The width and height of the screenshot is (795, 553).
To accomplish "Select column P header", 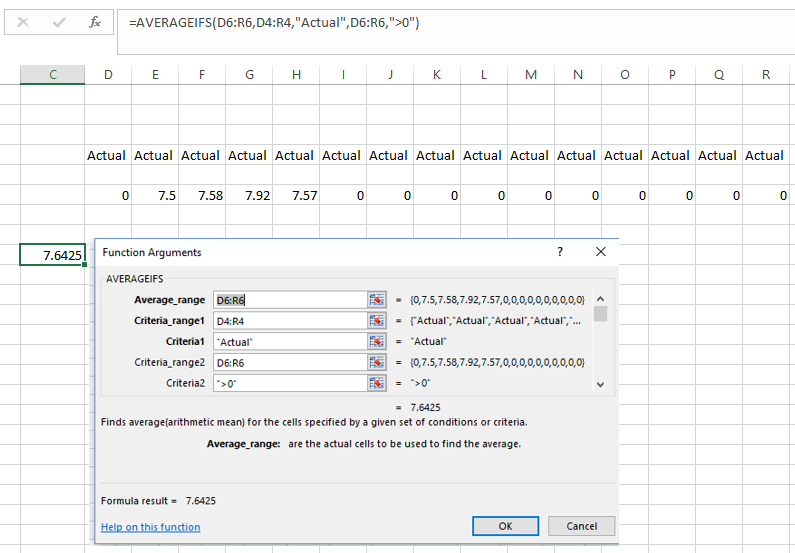I will (672, 75).
